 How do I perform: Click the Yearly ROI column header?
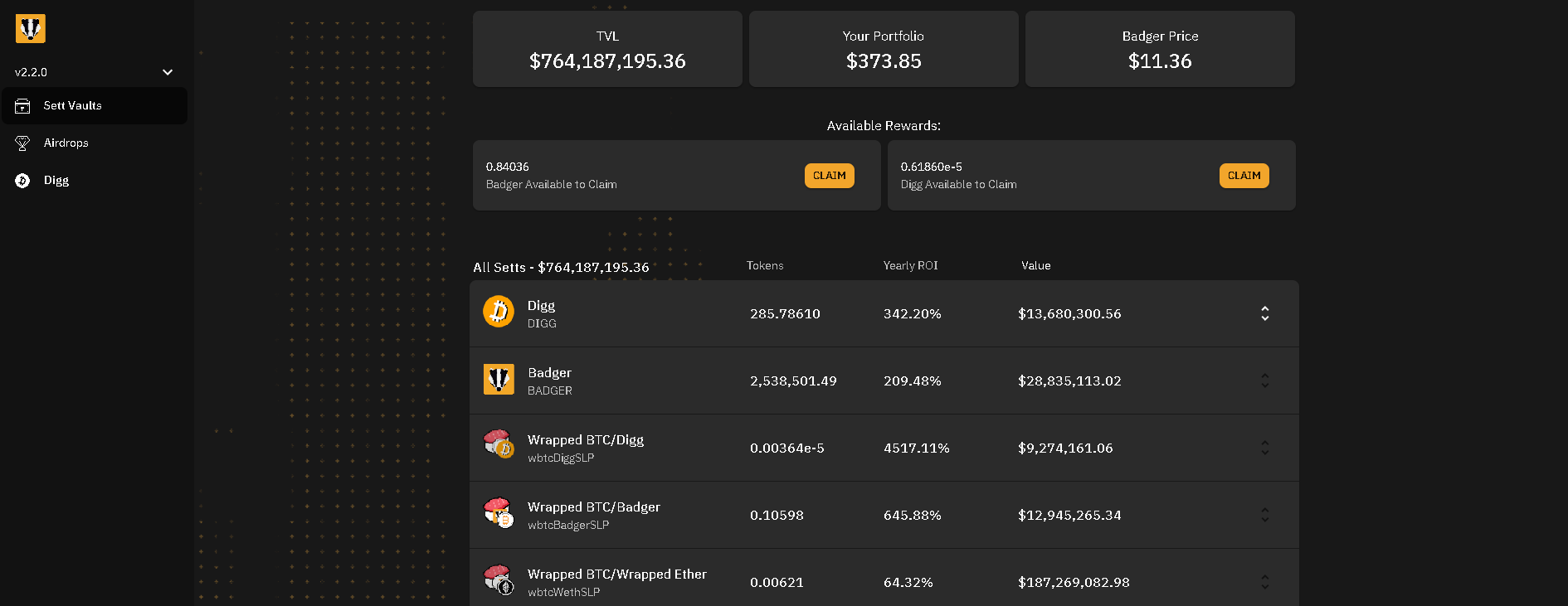pyautogui.click(x=910, y=265)
